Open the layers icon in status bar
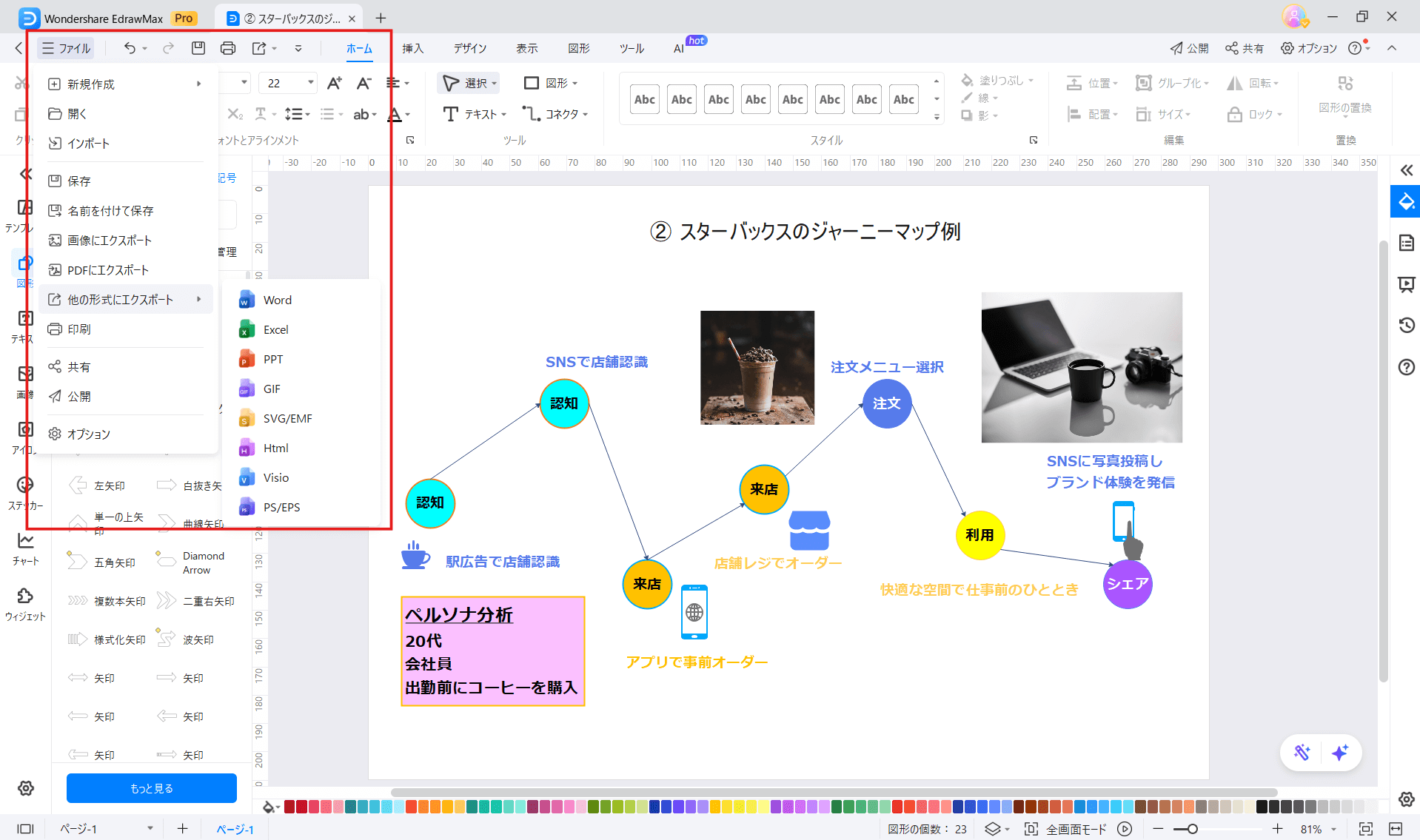The image size is (1420, 840). pos(992,829)
